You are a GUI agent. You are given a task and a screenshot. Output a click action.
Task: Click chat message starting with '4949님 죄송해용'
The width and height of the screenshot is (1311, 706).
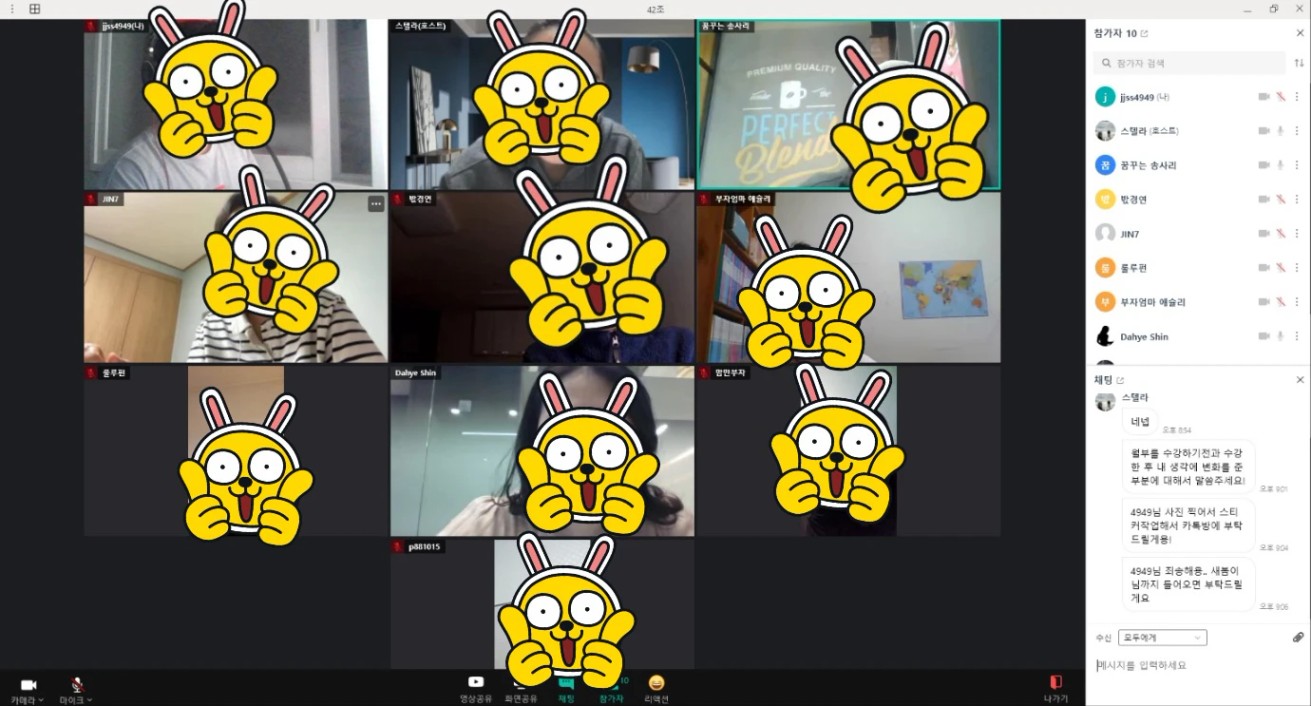click(1188, 584)
